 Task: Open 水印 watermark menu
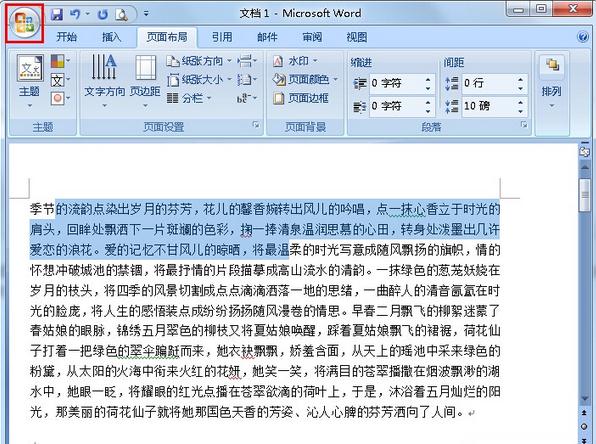pyautogui.click(x=295, y=61)
